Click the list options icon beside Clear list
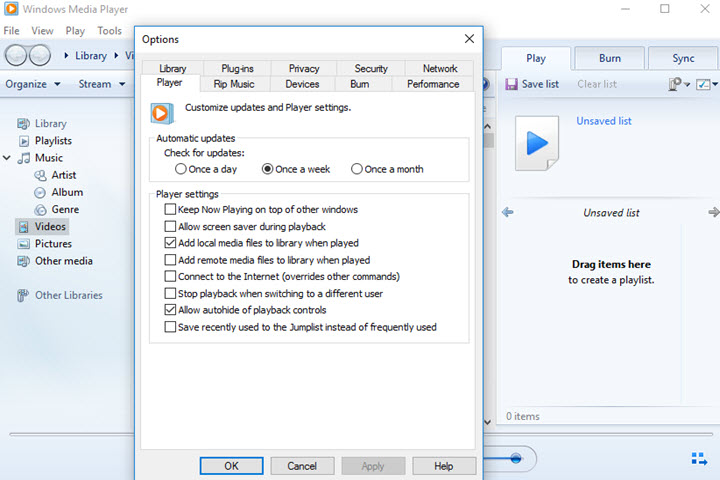The width and height of the screenshot is (720, 480). point(675,84)
